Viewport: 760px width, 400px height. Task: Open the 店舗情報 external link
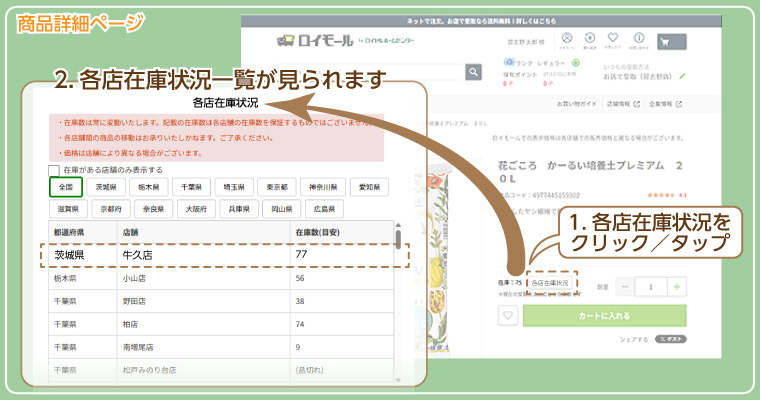point(623,104)
